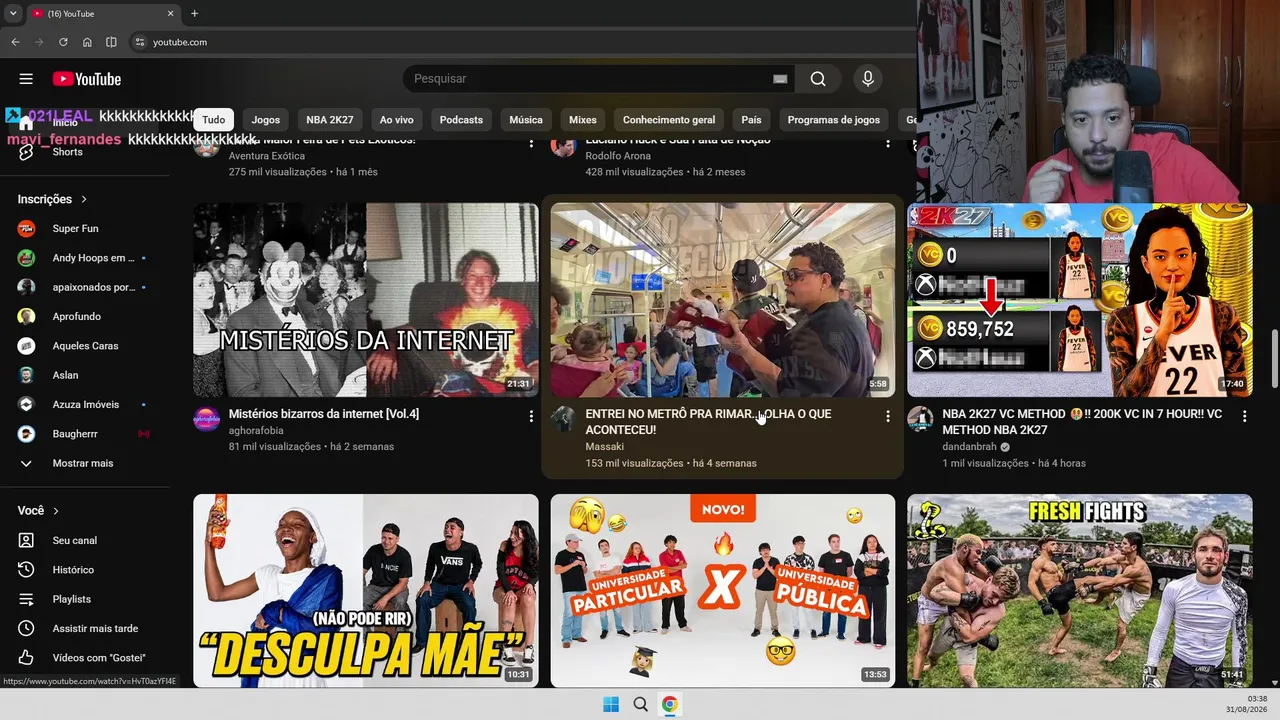The width and height of the screenshot is (1280, 720).
Task: Open video title ENTREI NO METRÔ PRA RIMAR
Action: tap(708, 422)
